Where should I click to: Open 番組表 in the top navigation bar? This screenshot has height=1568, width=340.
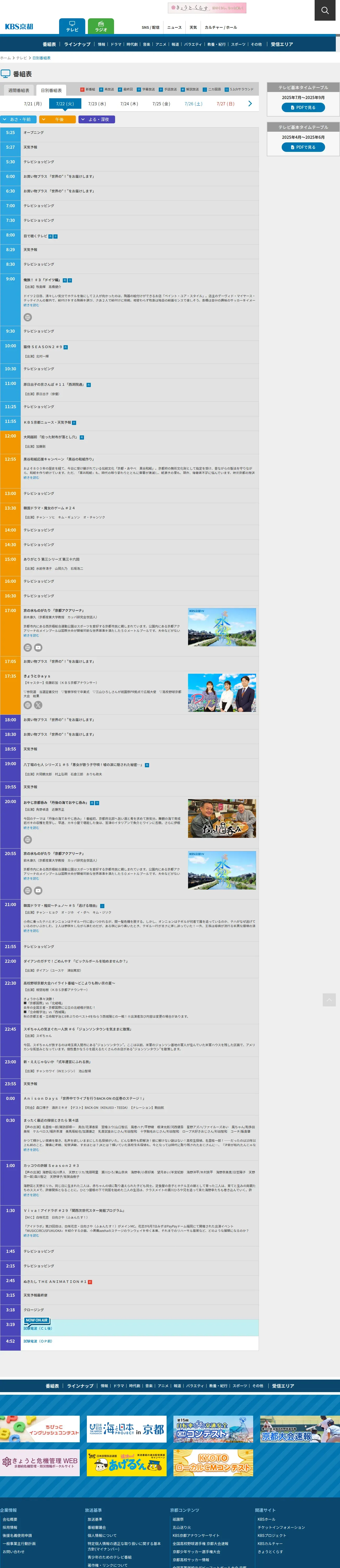click(49, 44)
